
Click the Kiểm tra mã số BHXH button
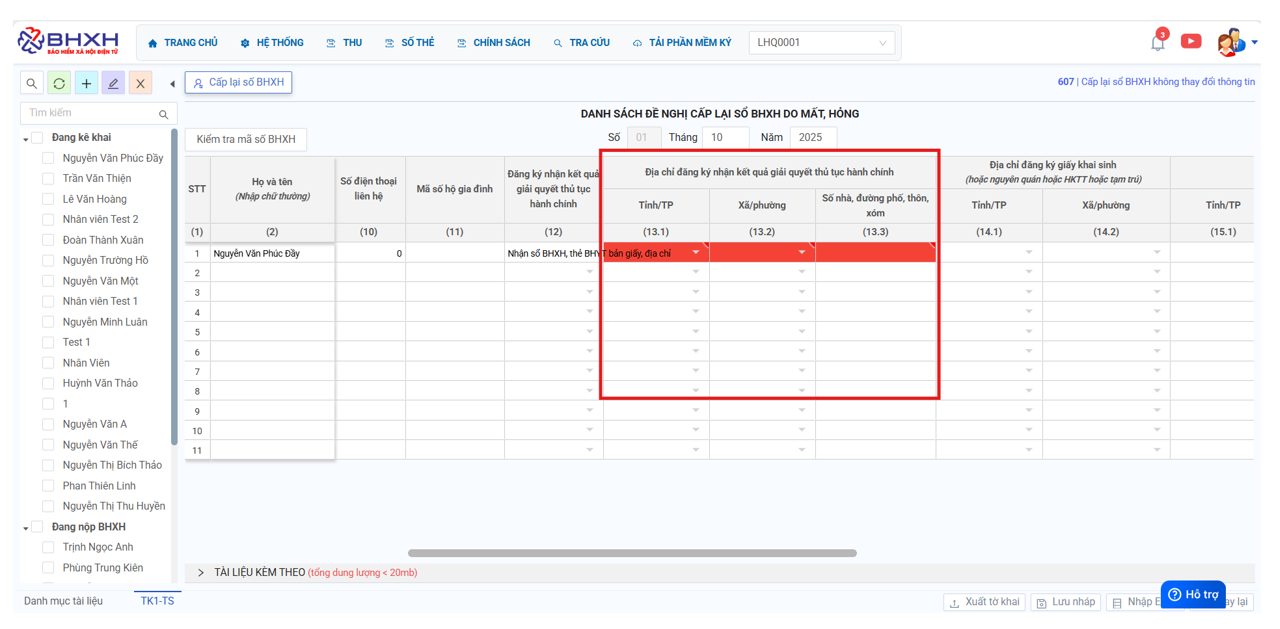246,140
